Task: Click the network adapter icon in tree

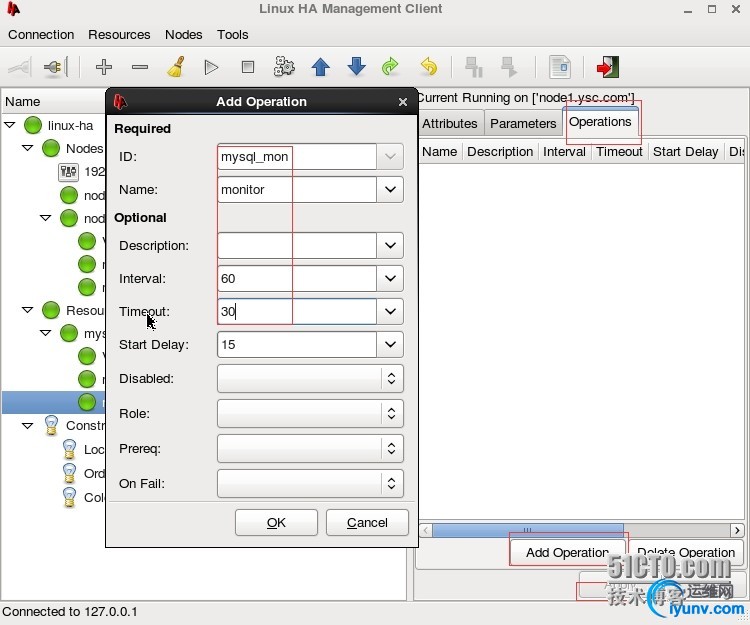Action: (68, 172)
